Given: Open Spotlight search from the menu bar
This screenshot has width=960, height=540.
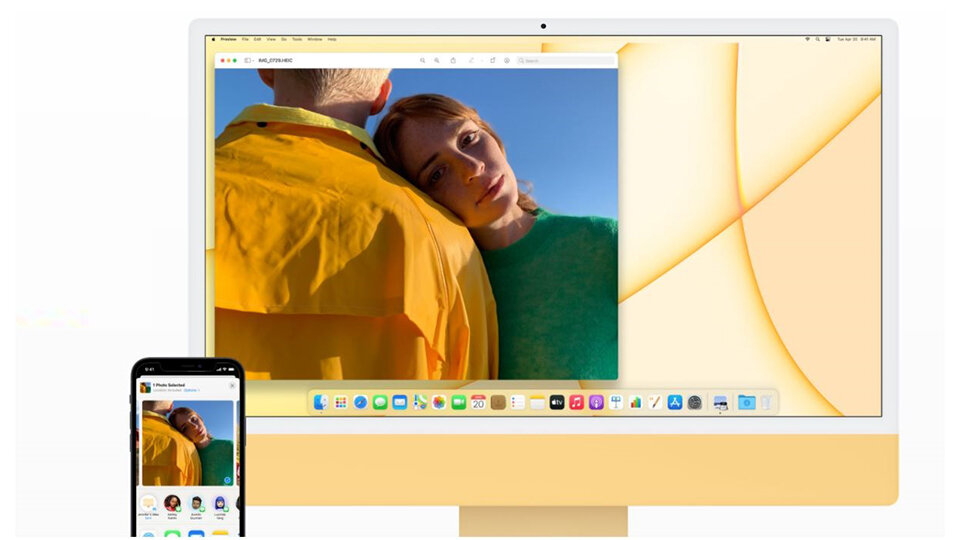Looking at the screenshot, I should pyautogui.click(x=817, y=39).
